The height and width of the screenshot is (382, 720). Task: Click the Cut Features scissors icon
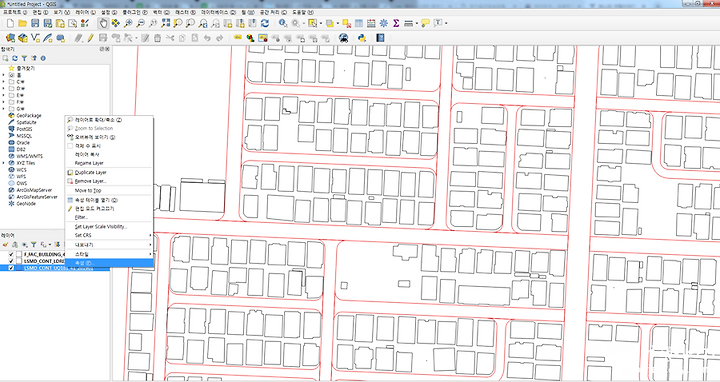(x=170, y=38)
